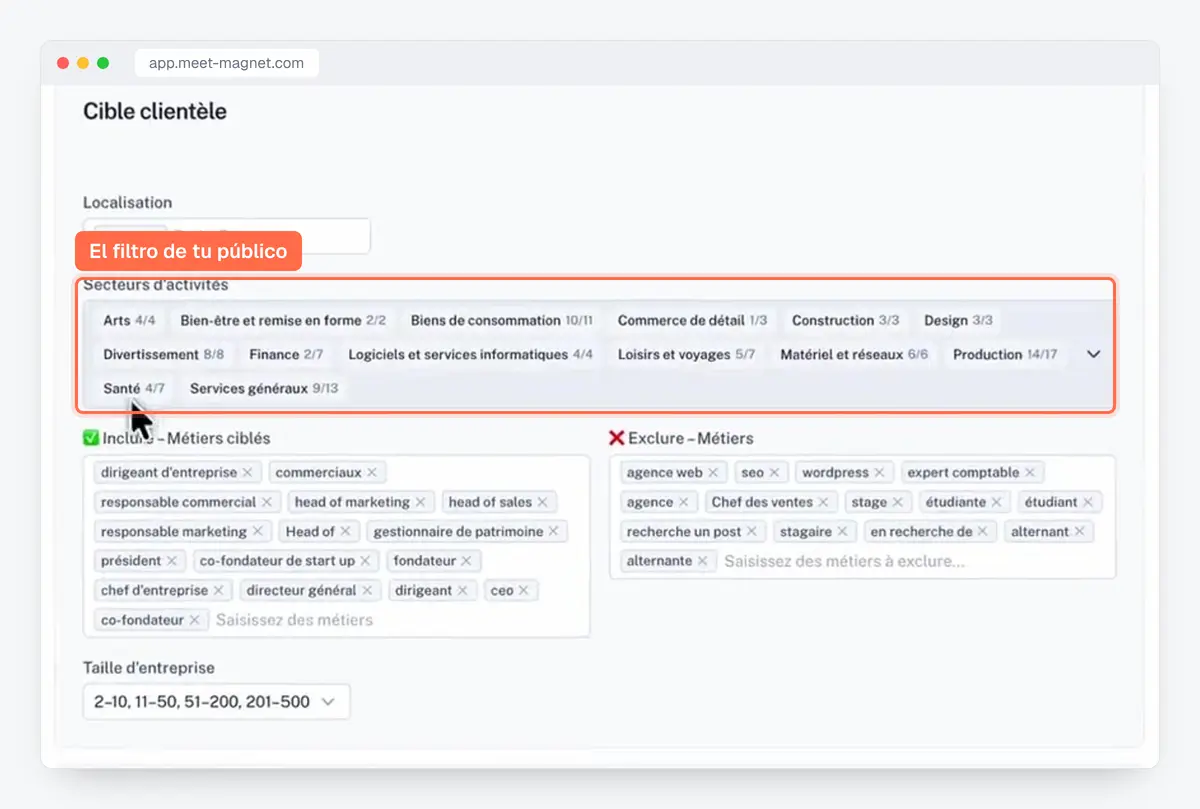The image size is (1200, 809).
Task: Remove the 'dirigeant' tag
Action: pos(462,590)
